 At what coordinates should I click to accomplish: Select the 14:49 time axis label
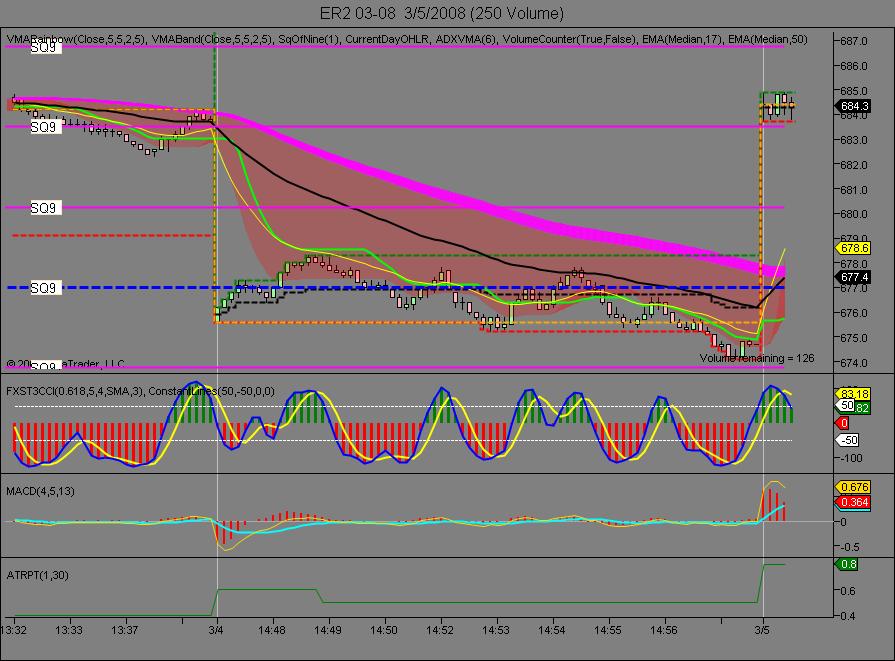(328, 630)
